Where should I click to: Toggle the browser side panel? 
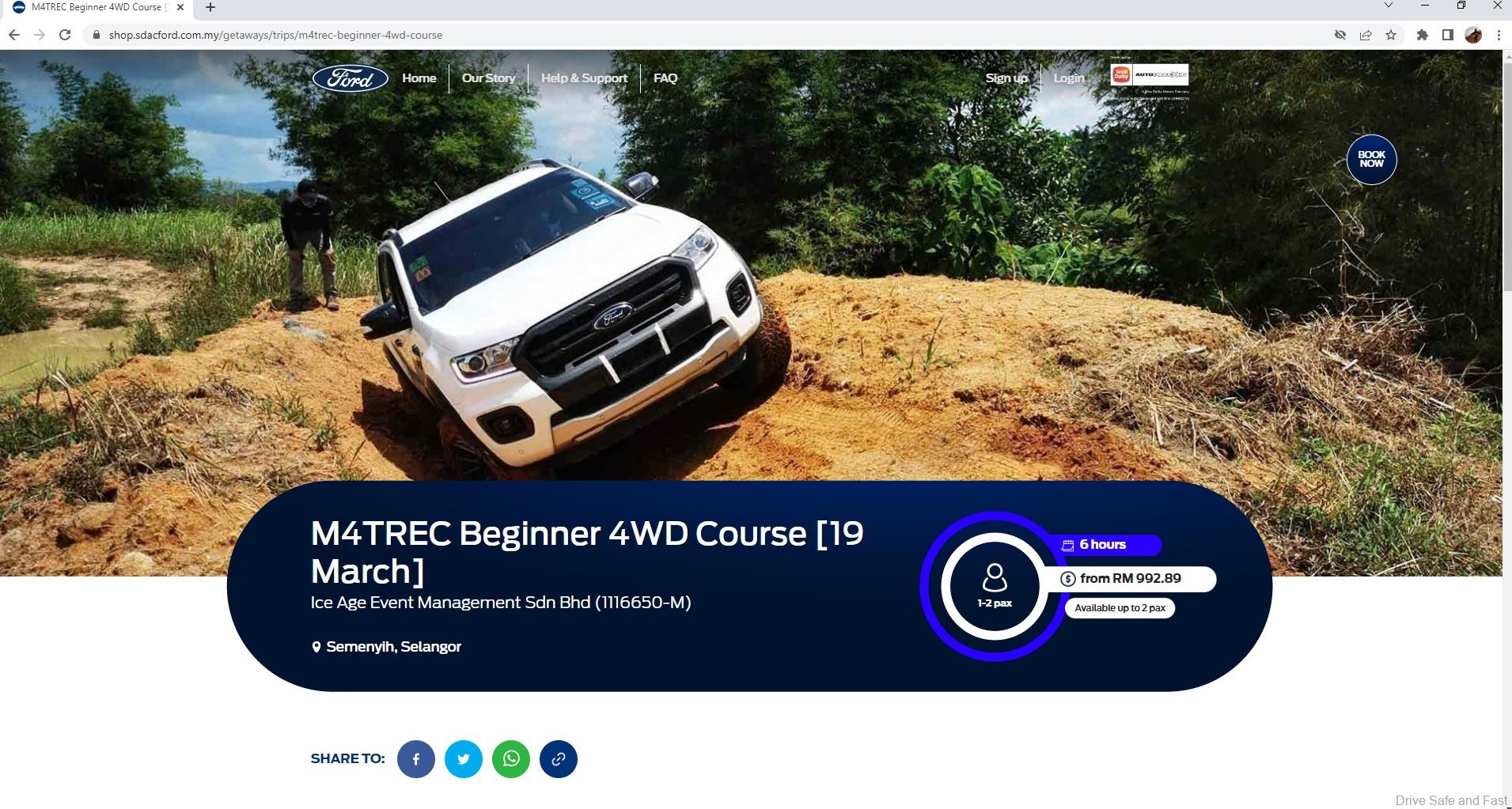pos(1447,35)
